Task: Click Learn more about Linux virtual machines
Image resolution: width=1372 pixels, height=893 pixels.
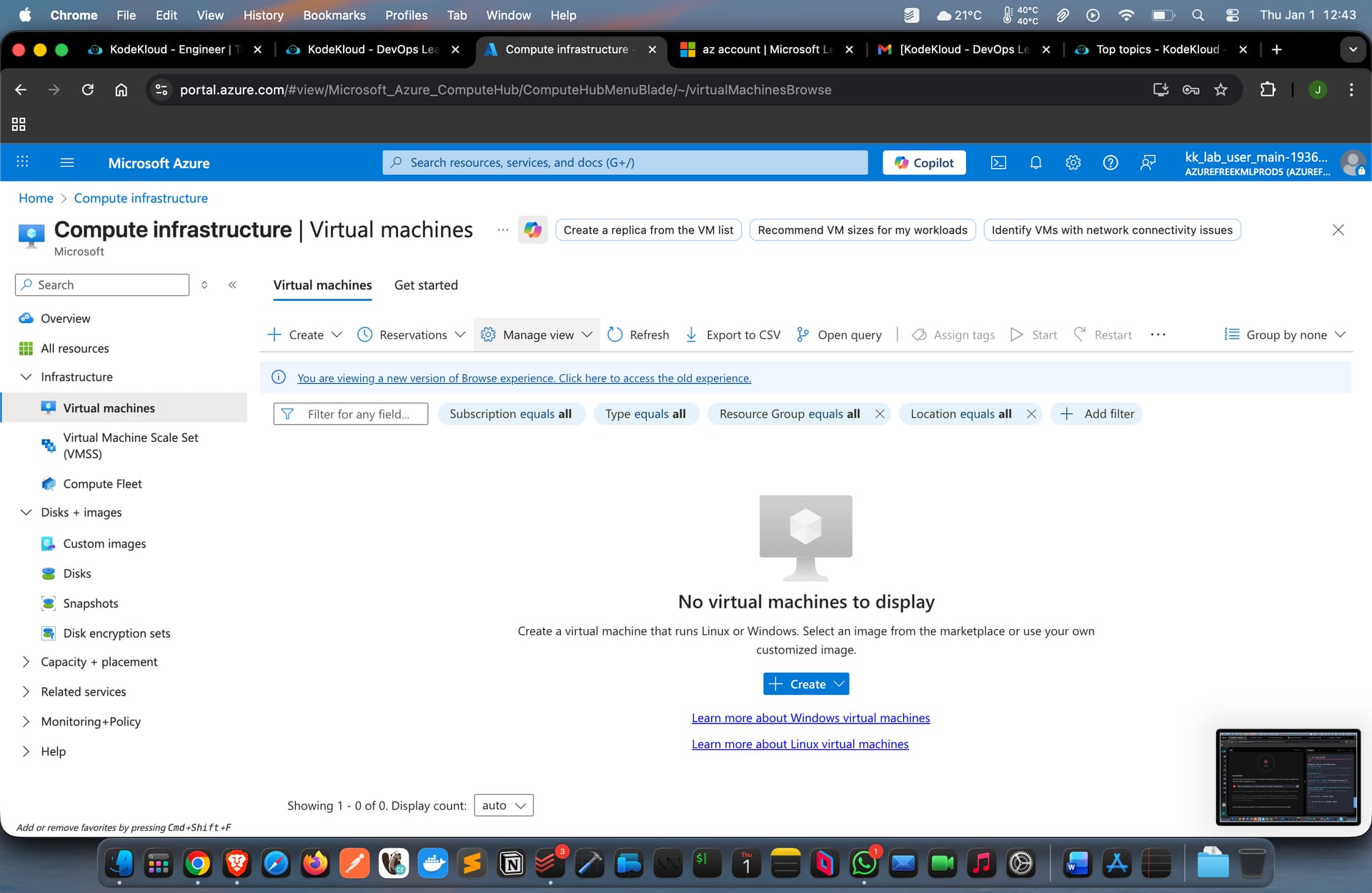Action: coord(800,744)
